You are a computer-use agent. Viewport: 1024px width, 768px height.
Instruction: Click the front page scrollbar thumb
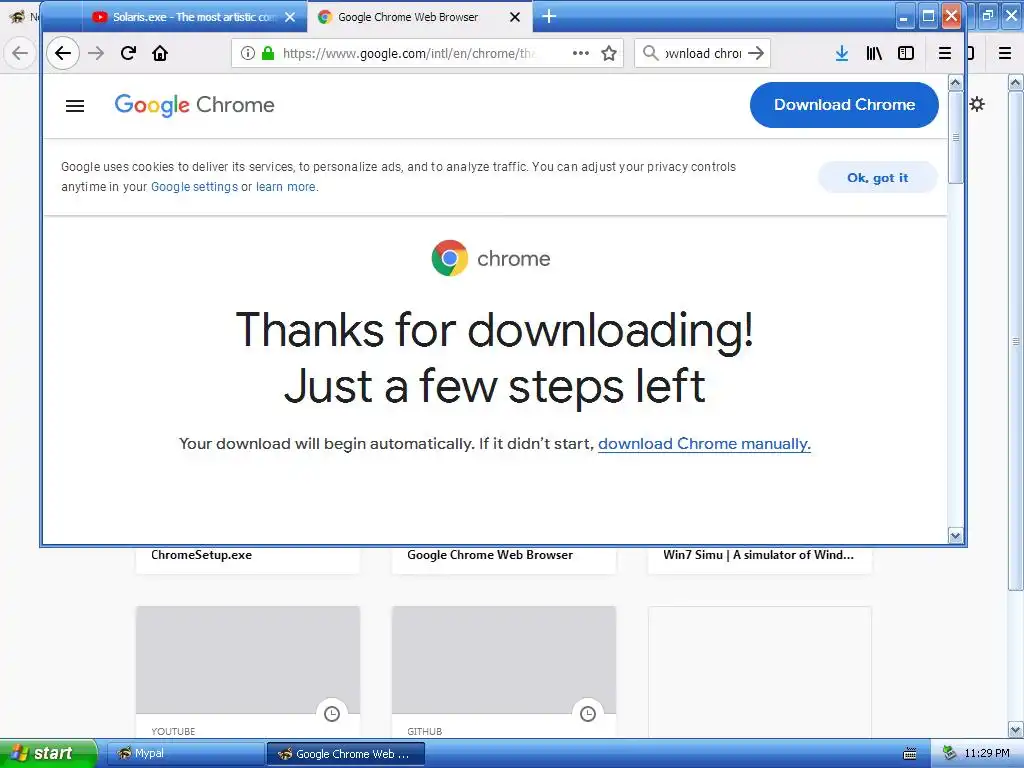pyautogui.click(x=955, y=137)
